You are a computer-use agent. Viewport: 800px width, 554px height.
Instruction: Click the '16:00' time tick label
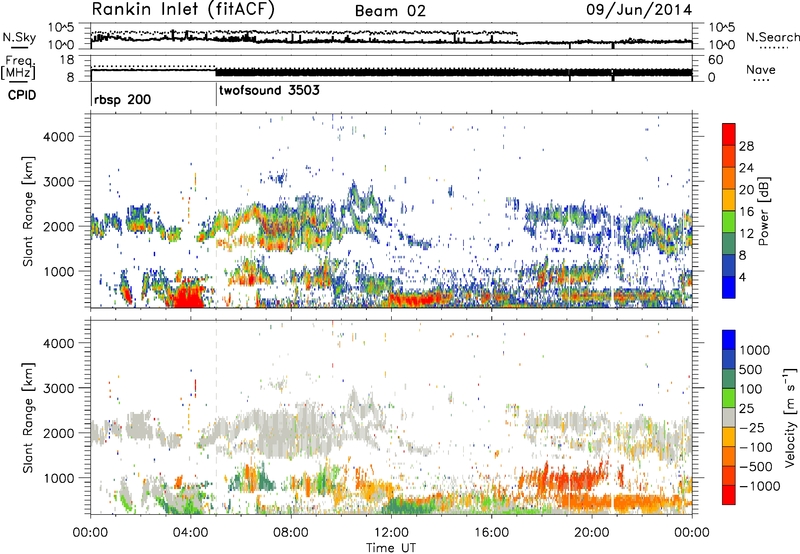(491, 533)
